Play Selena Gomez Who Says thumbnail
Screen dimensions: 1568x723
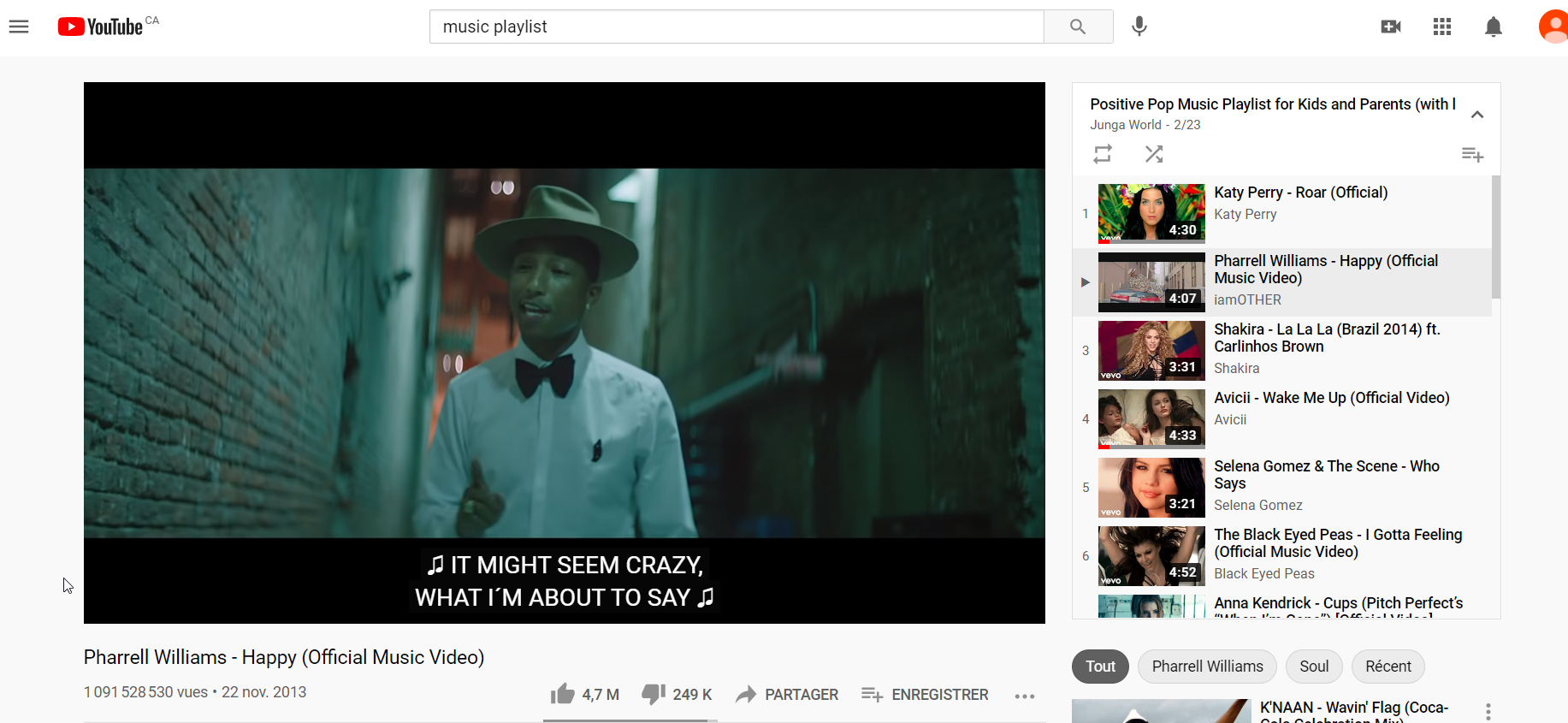[x=1151, y=488]
